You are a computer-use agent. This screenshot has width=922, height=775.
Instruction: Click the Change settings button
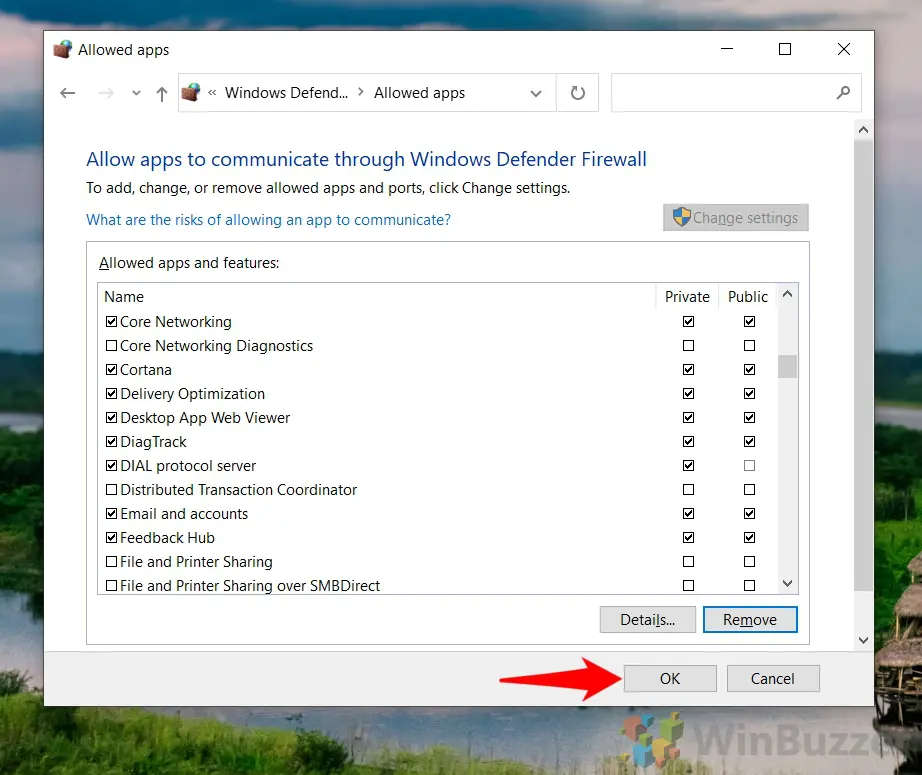[736, 218]
